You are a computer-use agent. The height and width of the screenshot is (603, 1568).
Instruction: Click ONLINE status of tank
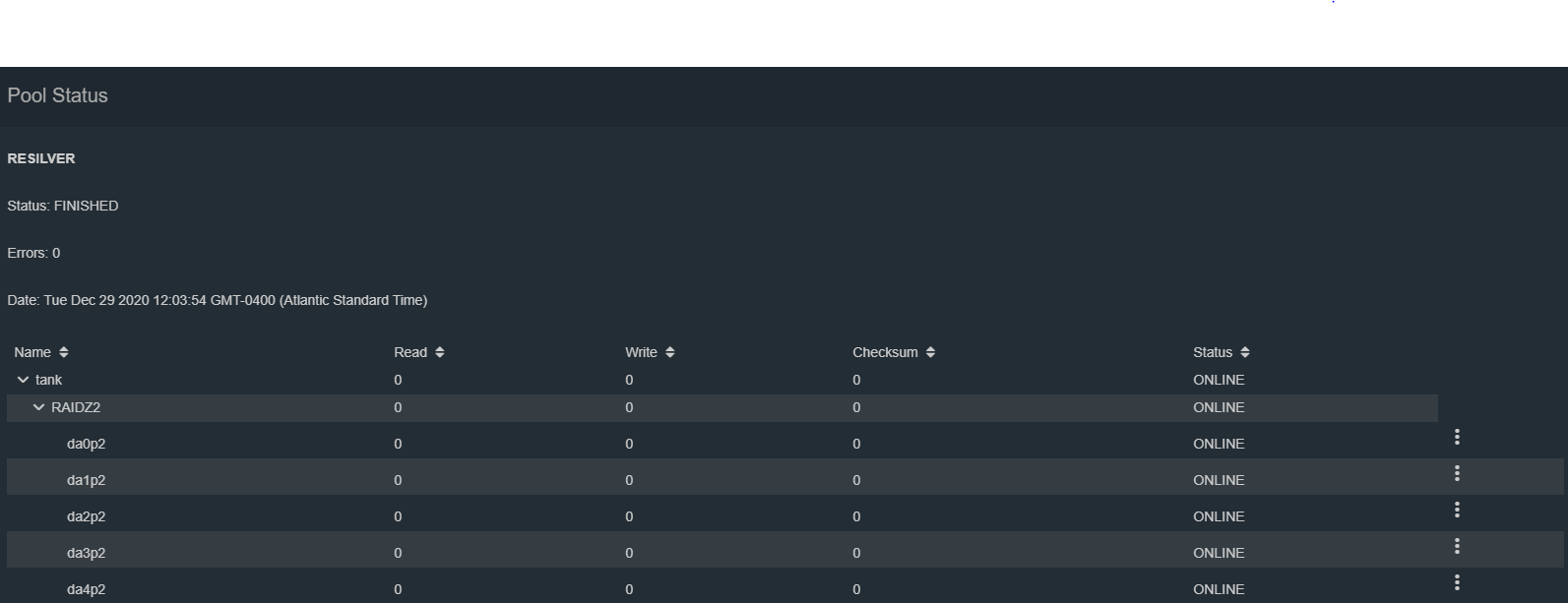1219,380
